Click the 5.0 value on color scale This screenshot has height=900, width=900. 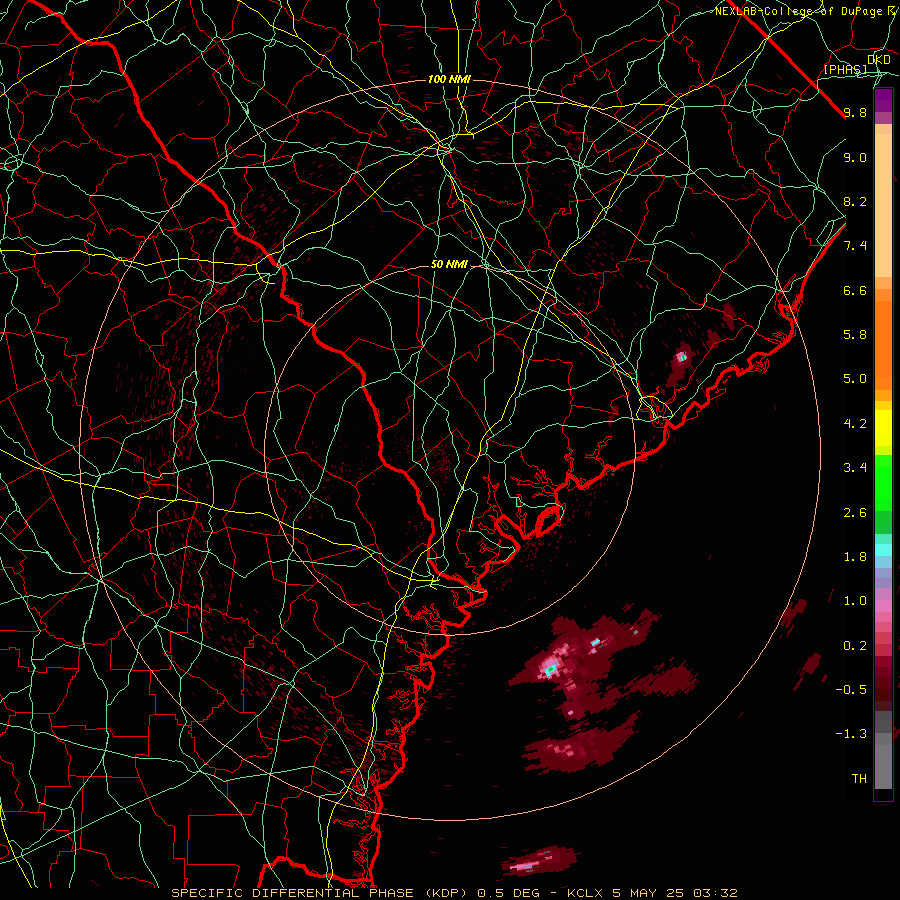[x=855, y=379]
